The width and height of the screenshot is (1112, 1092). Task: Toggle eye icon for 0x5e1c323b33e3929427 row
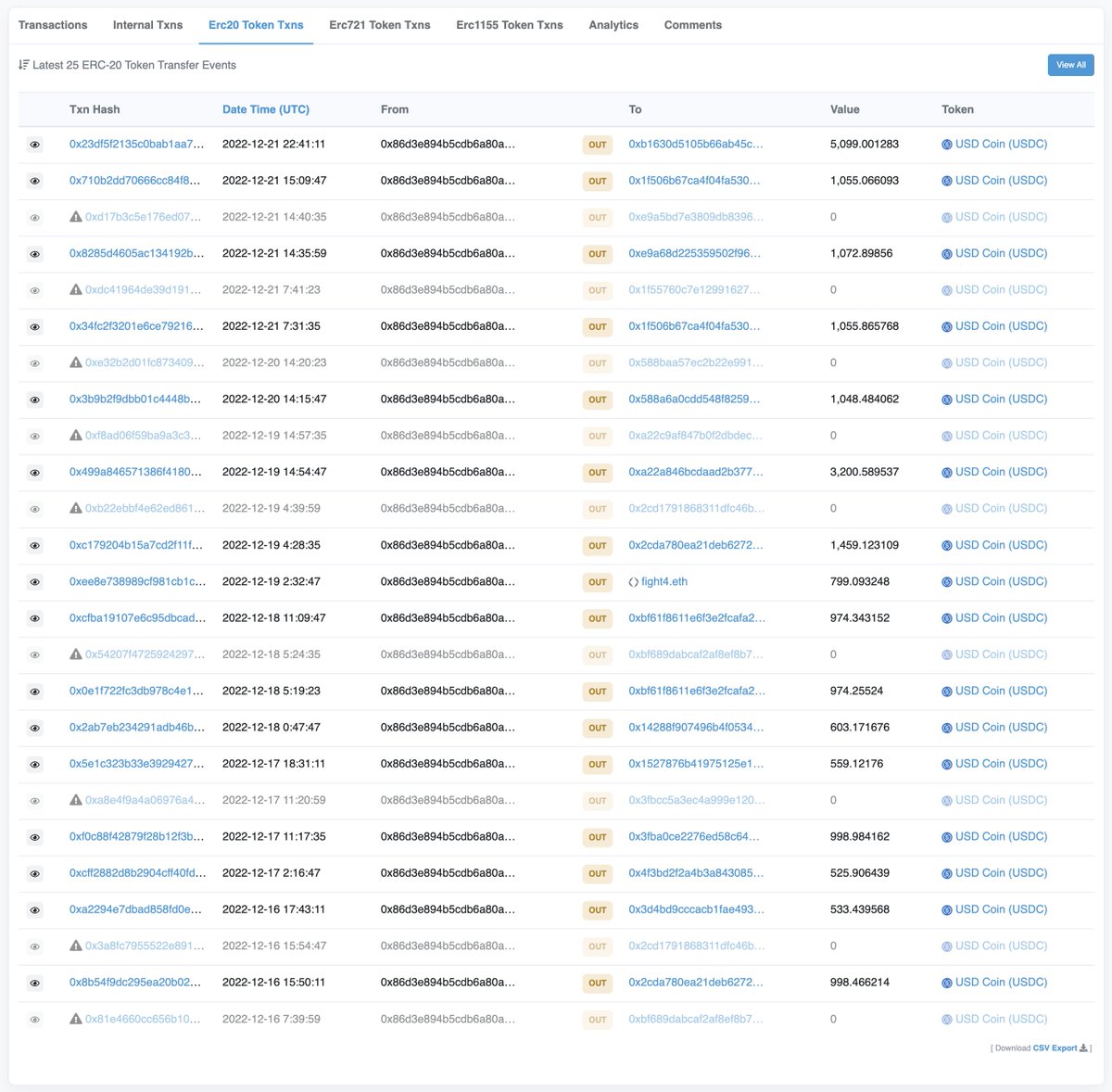pyautogui.click(x=34, y=765)
